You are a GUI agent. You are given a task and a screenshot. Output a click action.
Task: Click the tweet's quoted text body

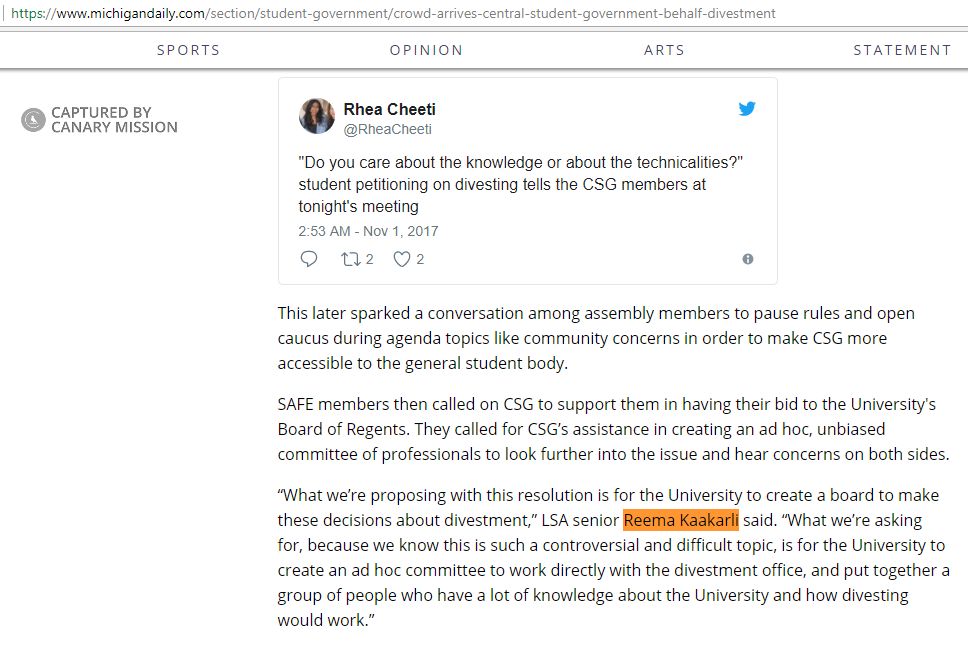click(x=520, y=185)
